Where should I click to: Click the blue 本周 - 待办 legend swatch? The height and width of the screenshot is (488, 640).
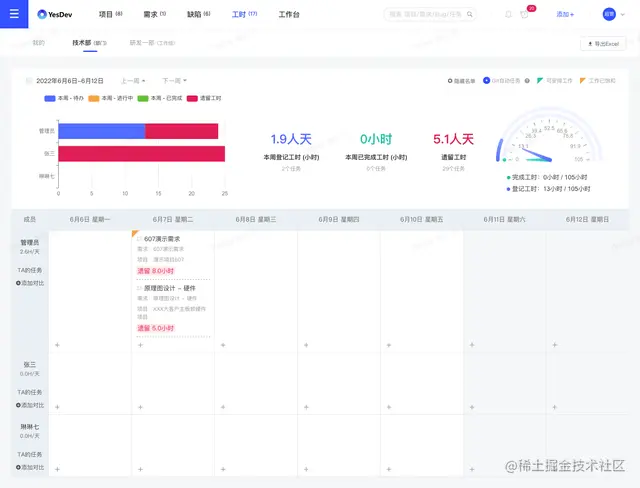coord(50,98)
